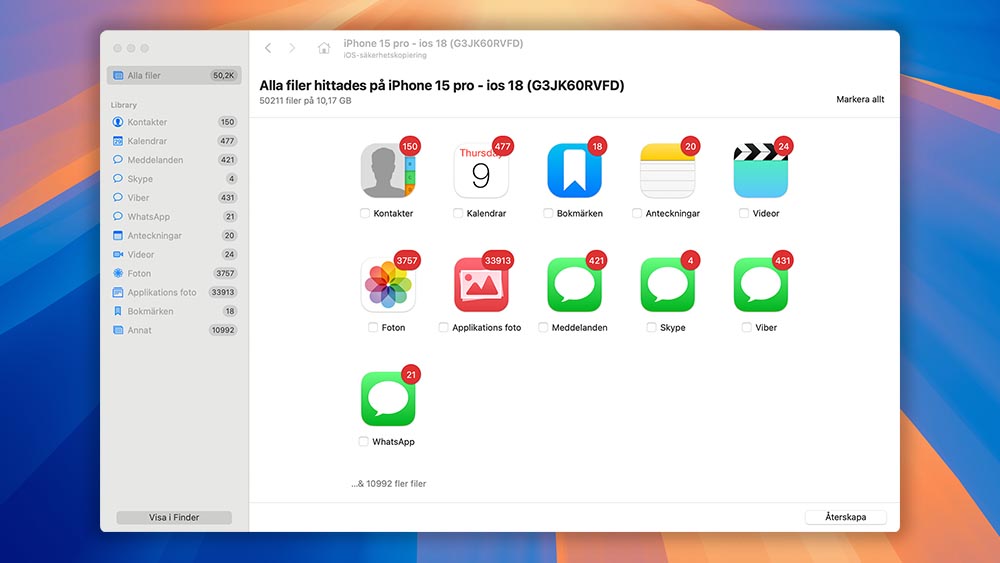Screen dimensions: 1000x563
Task: Check the WhatsApp checkbox
Action: pos(363,441)
